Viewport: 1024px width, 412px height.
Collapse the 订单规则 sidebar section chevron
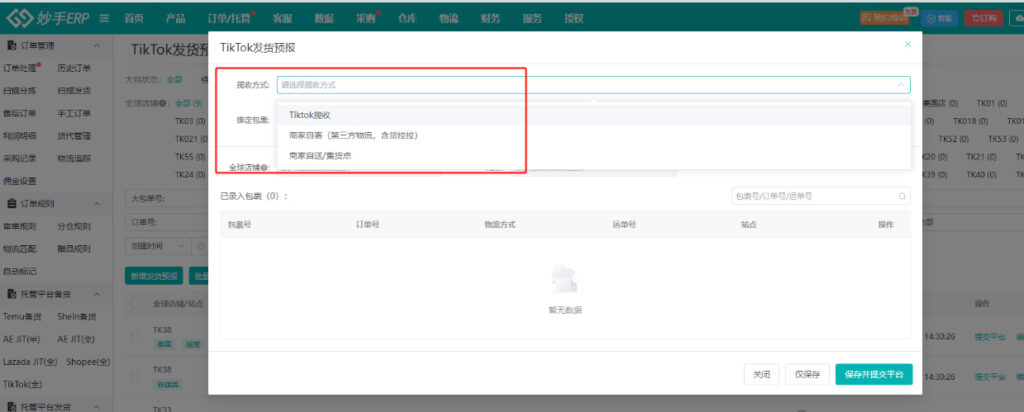97,204
